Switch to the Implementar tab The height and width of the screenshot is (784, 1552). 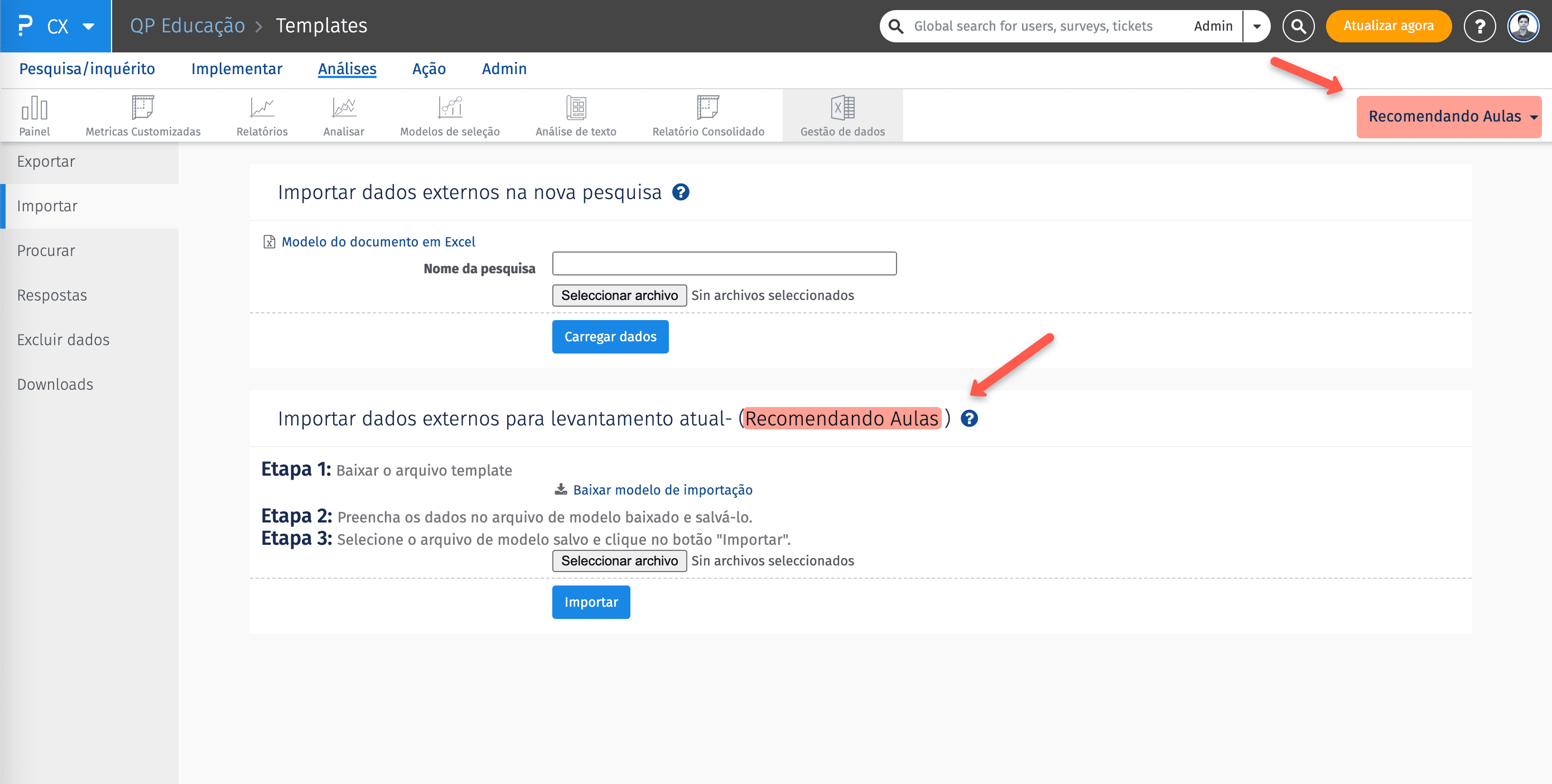(236, 69)
